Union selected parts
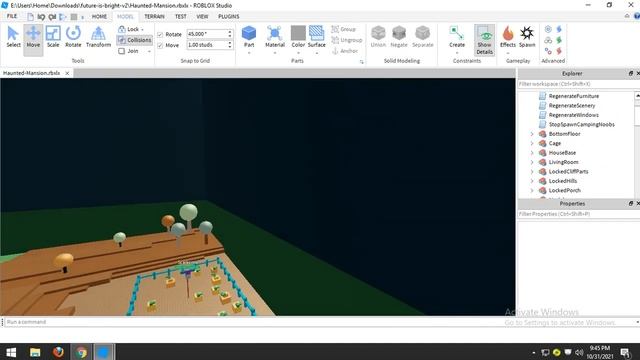Image resolution: width=640 pixels, height=360 pixels. pos(378,37)
